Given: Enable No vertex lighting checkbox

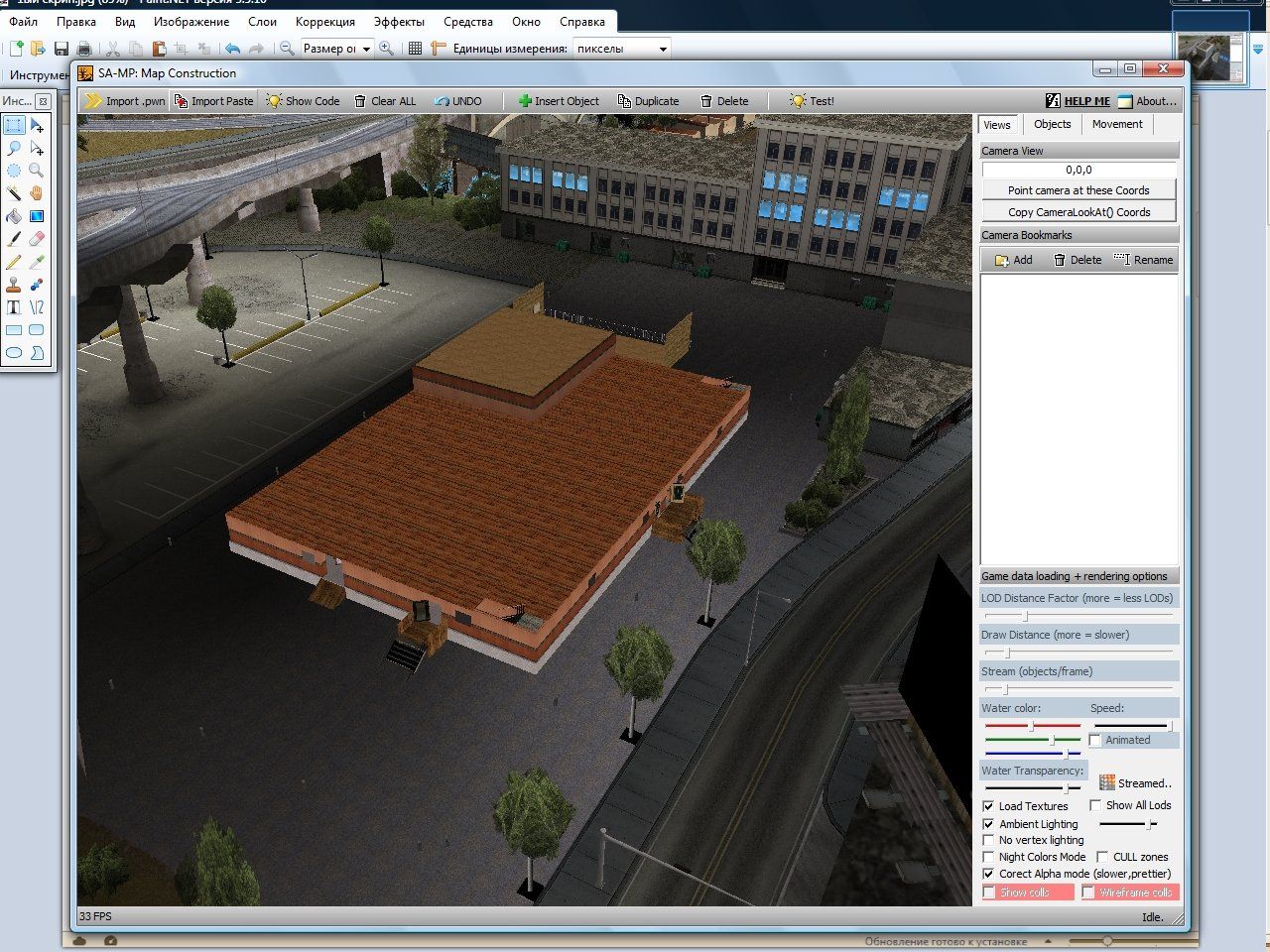Looking at the screenshot, I should point(988,840).
